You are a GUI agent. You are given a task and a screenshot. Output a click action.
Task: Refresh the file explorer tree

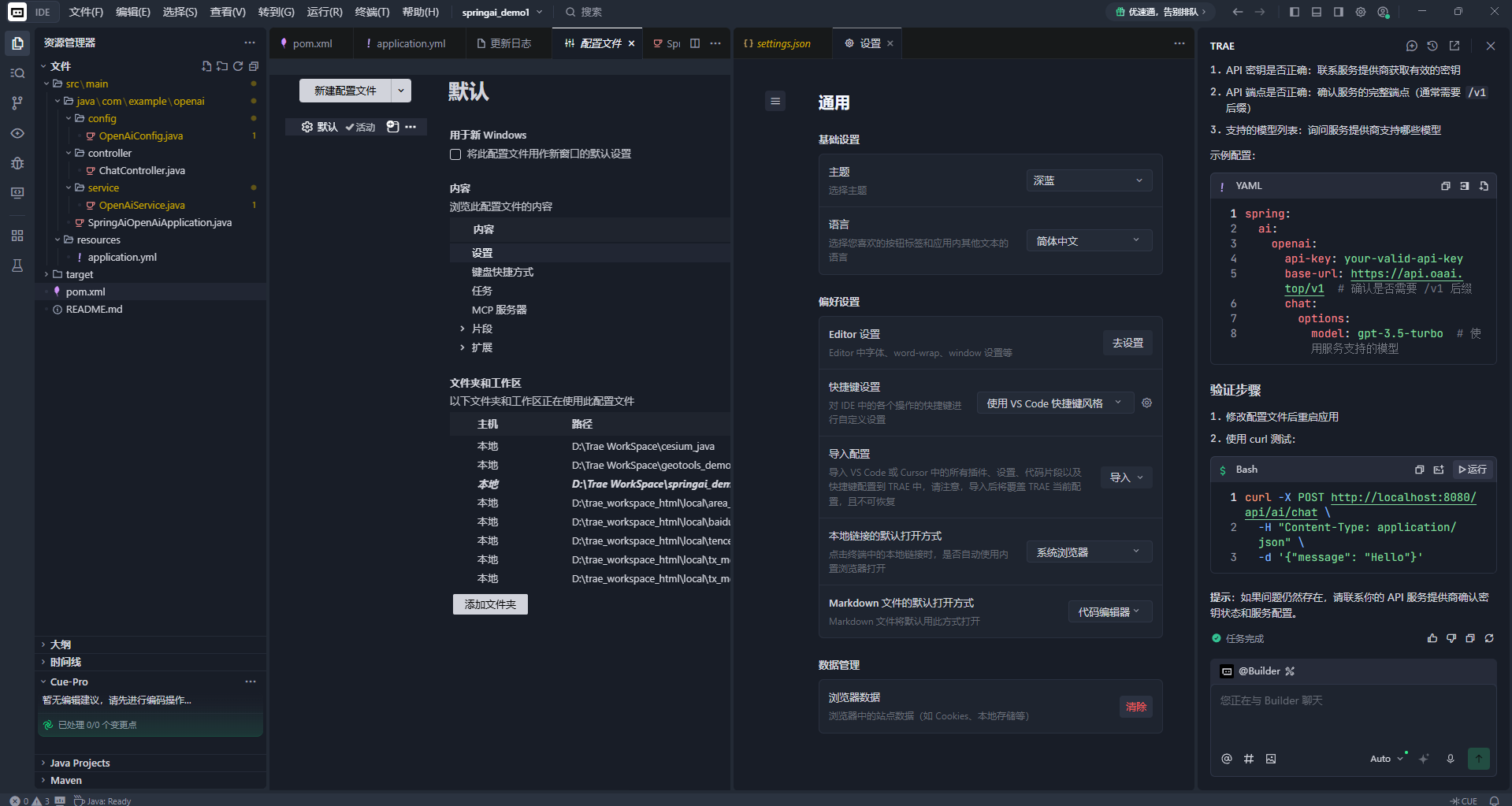pos(238,66)
